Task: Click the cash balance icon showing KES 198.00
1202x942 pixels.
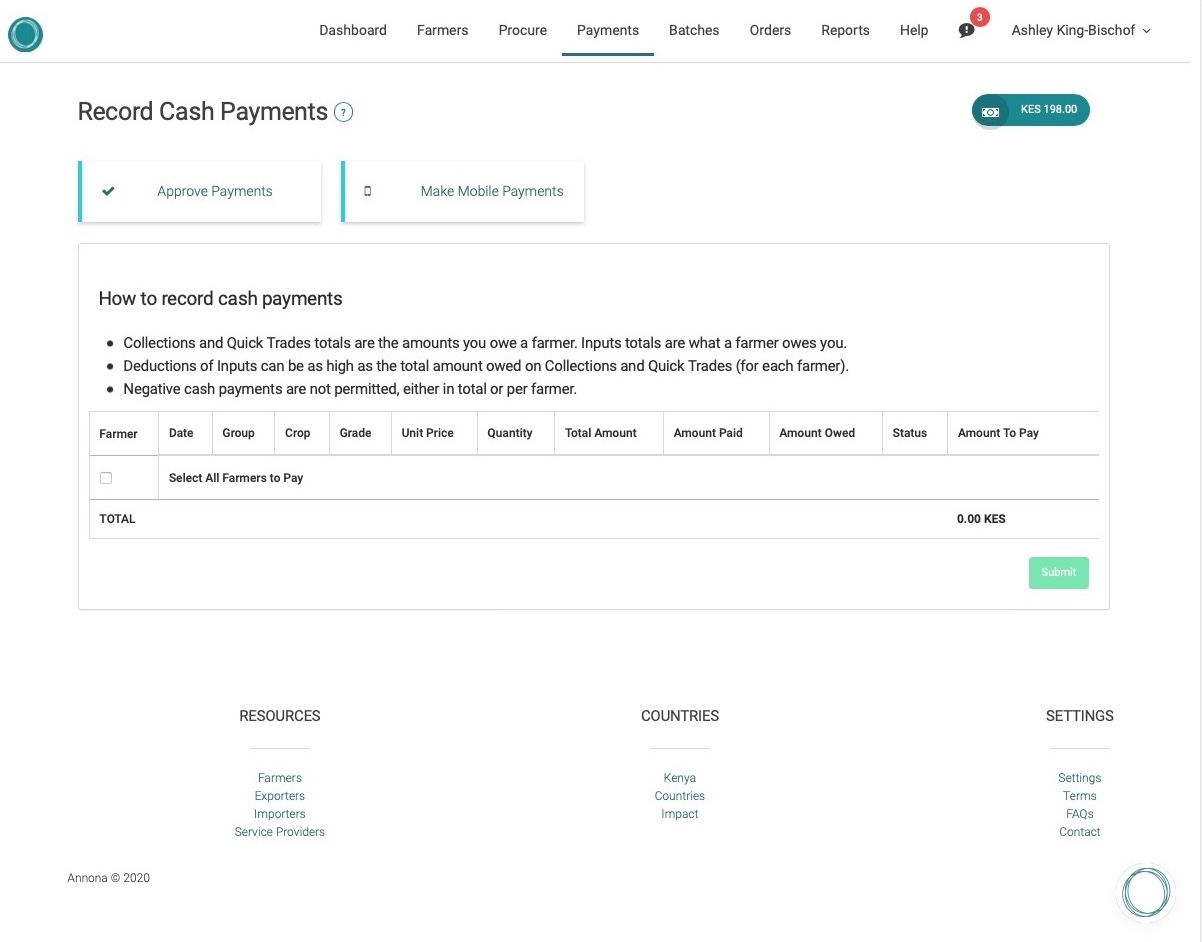Action: [x=990, y=112]
